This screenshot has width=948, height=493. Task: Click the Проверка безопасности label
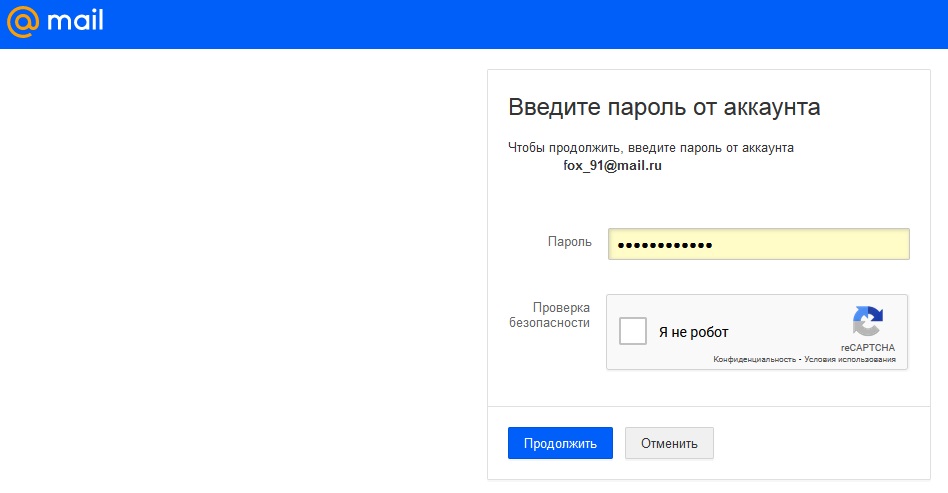point(549,315)
